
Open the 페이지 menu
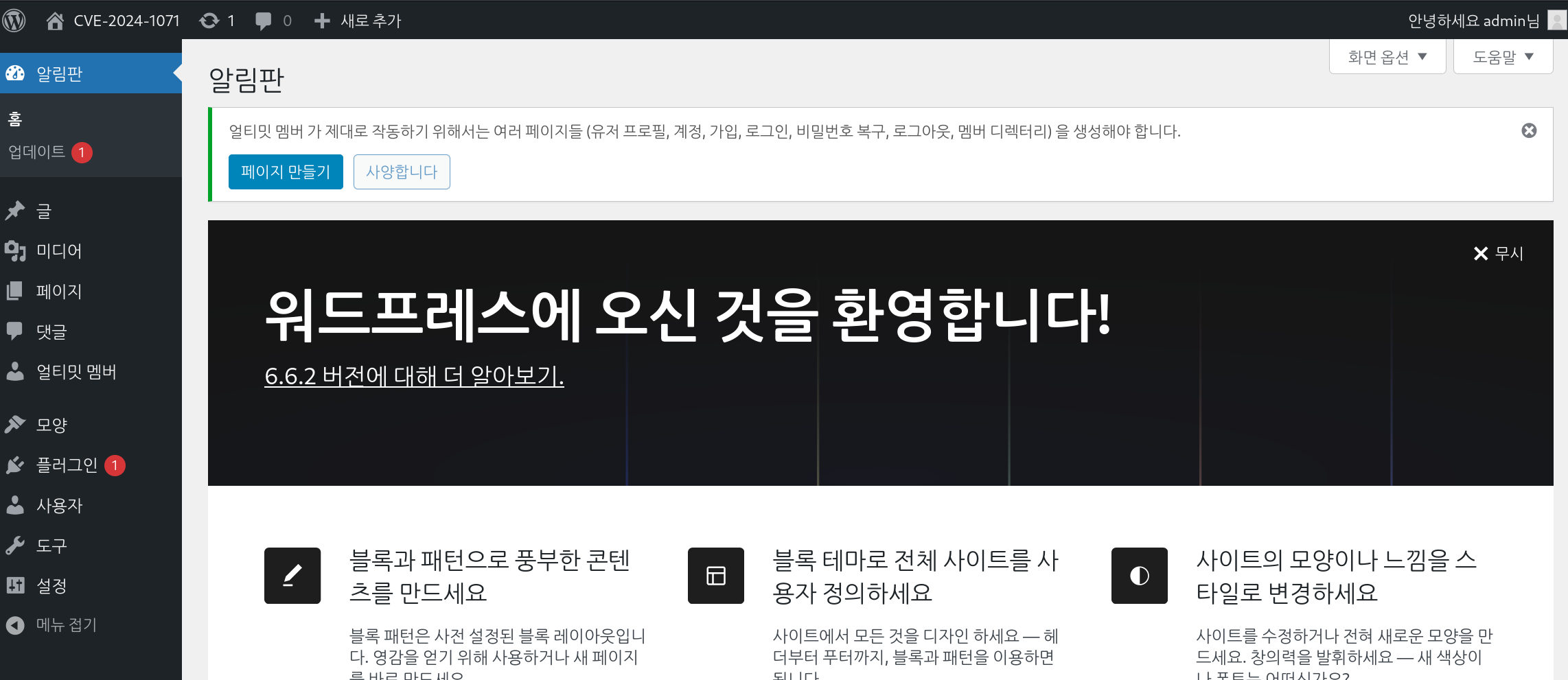tap(91, 291)
